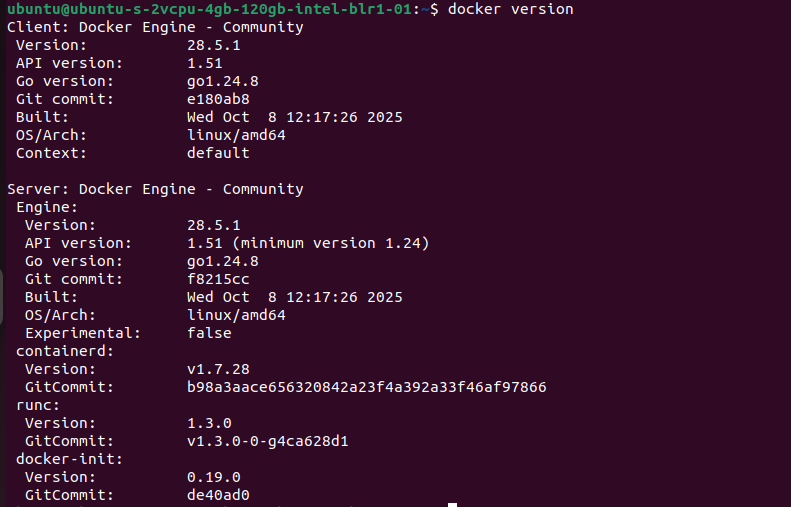
Task: Click the Experimental value "false"
Action: (209, 333)
